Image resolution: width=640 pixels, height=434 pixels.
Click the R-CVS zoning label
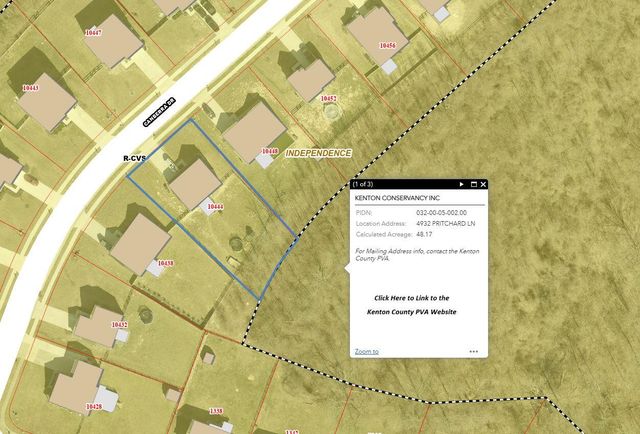click(134, 158)
